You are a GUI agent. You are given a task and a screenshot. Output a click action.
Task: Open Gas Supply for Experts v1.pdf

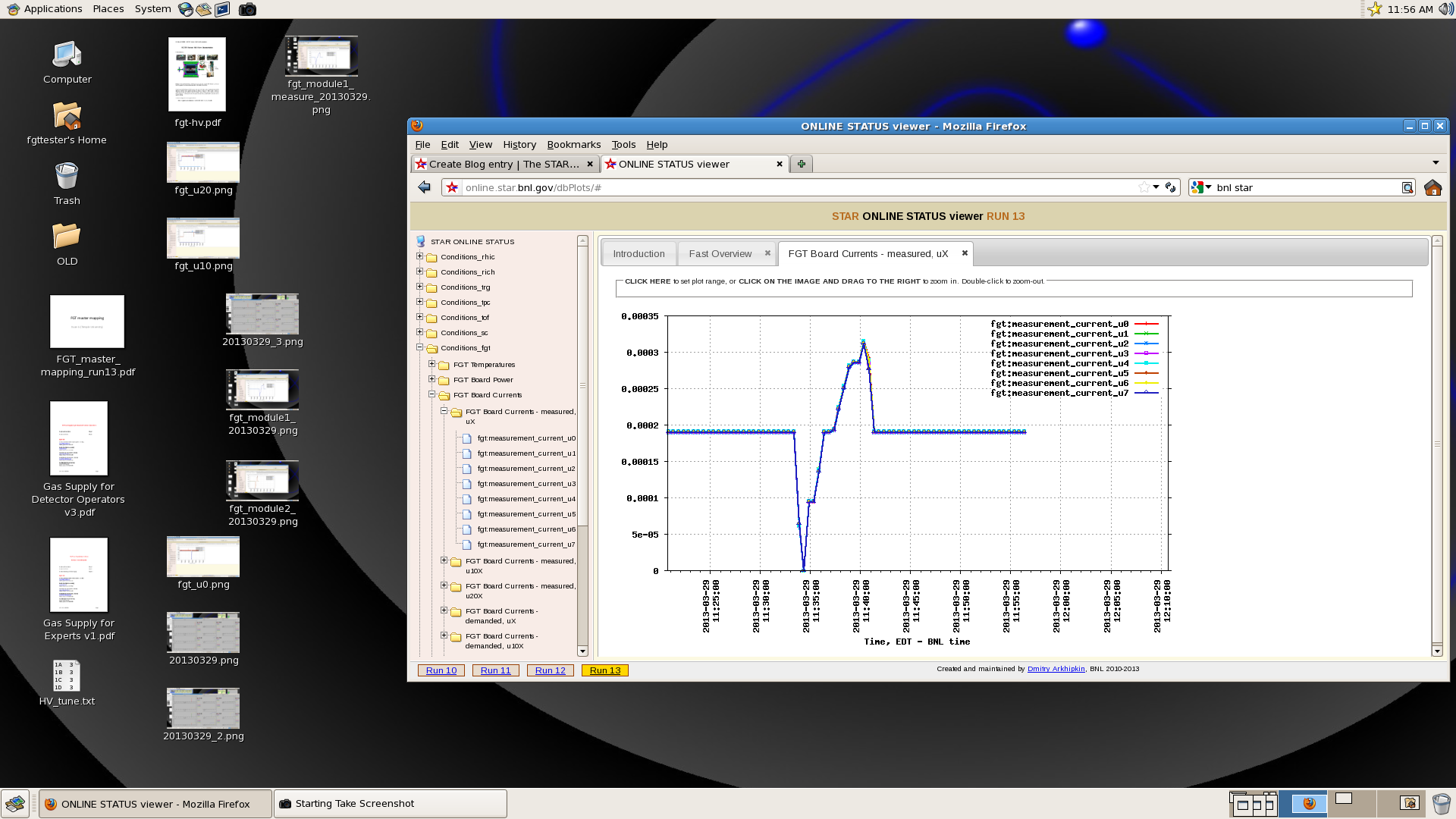[x=79, y=575]
